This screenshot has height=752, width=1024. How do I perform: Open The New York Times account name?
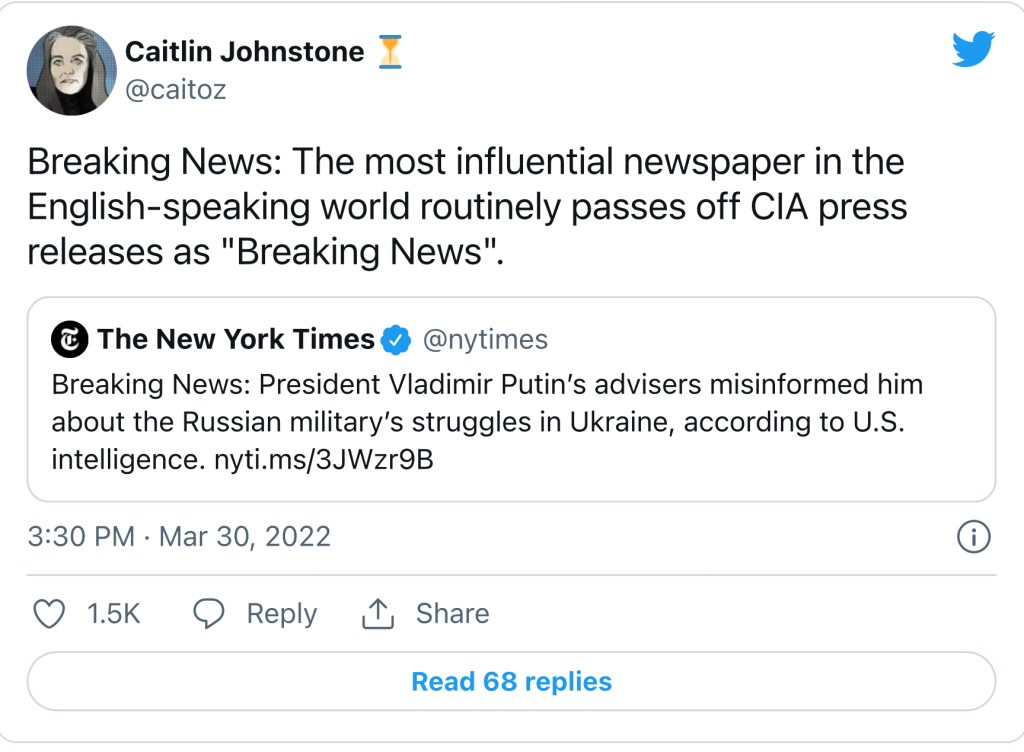click(236, 340)
